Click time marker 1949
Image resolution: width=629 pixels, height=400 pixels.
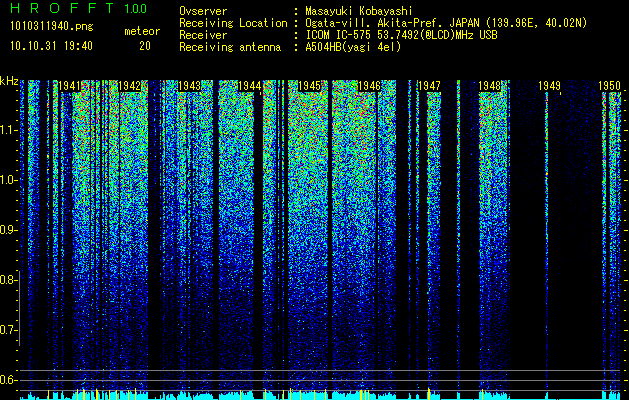[549, 86]
